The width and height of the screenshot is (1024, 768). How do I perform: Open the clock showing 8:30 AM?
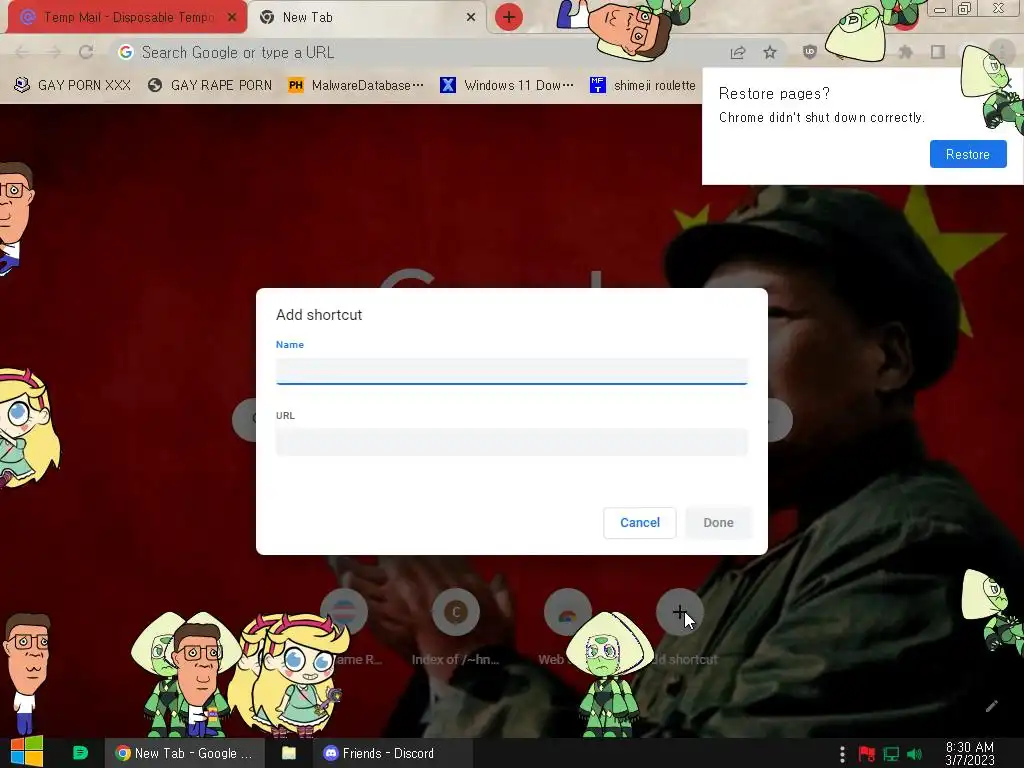tap(970, 754)
